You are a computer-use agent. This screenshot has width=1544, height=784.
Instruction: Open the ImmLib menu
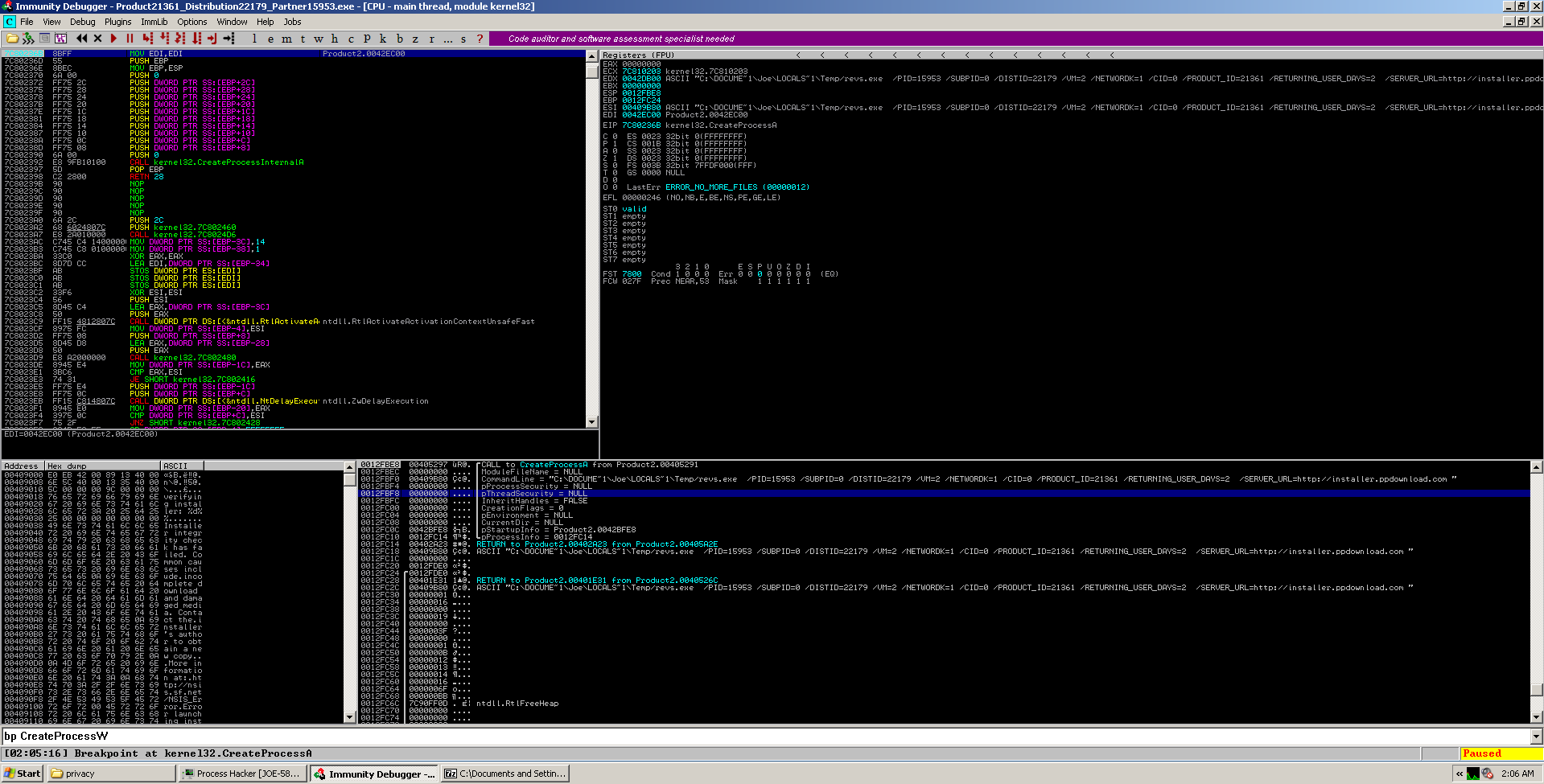pyautogui.click(x=154, y=22)
